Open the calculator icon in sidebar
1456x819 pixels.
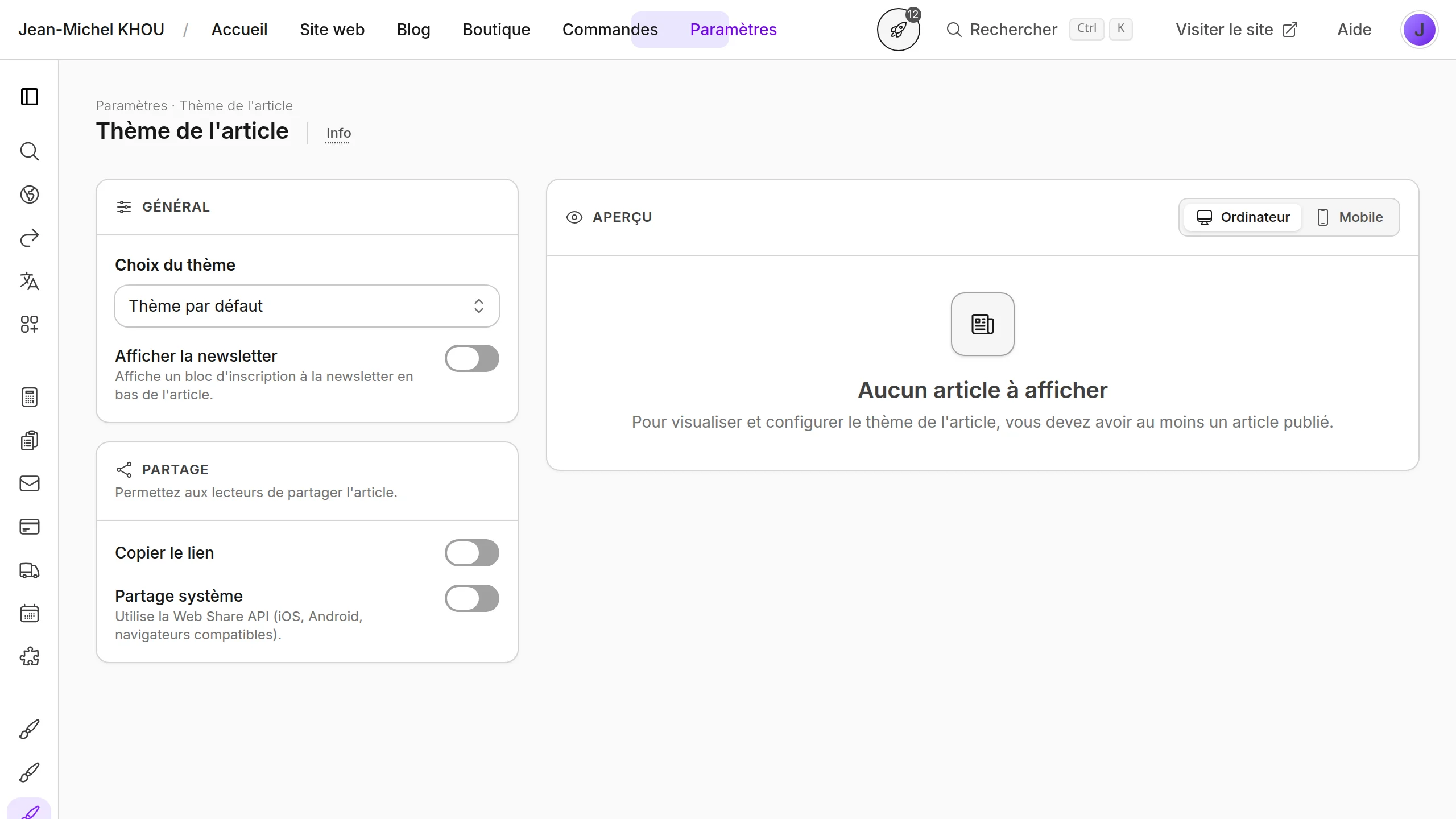(x=30, y=397)
